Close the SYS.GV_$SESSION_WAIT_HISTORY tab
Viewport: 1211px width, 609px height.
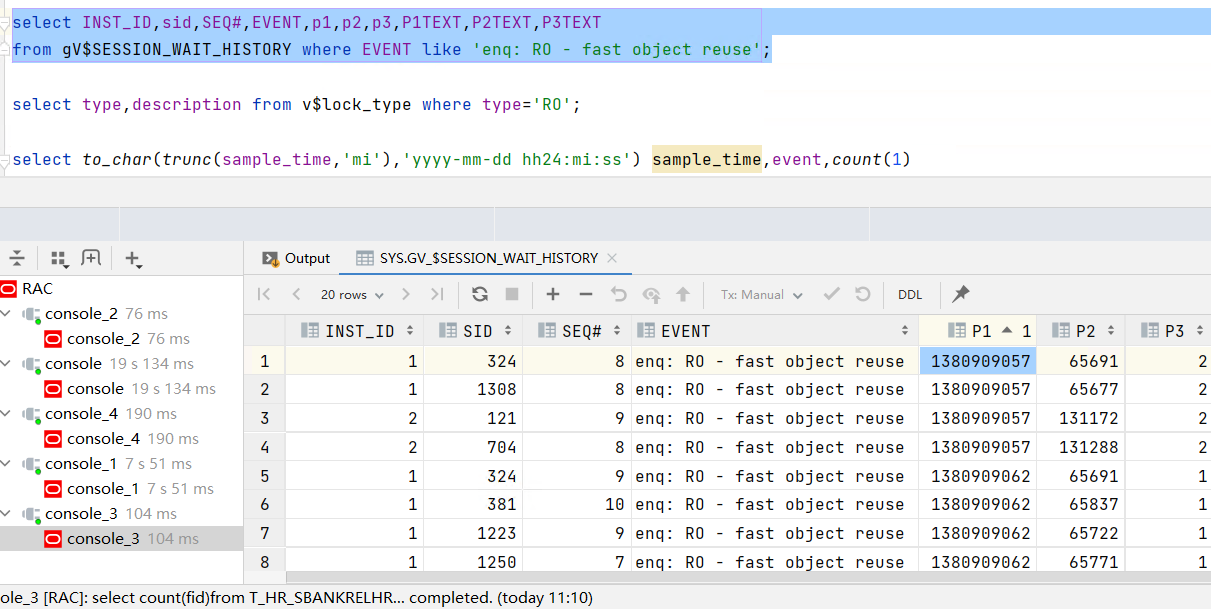[x=613, y=258]
